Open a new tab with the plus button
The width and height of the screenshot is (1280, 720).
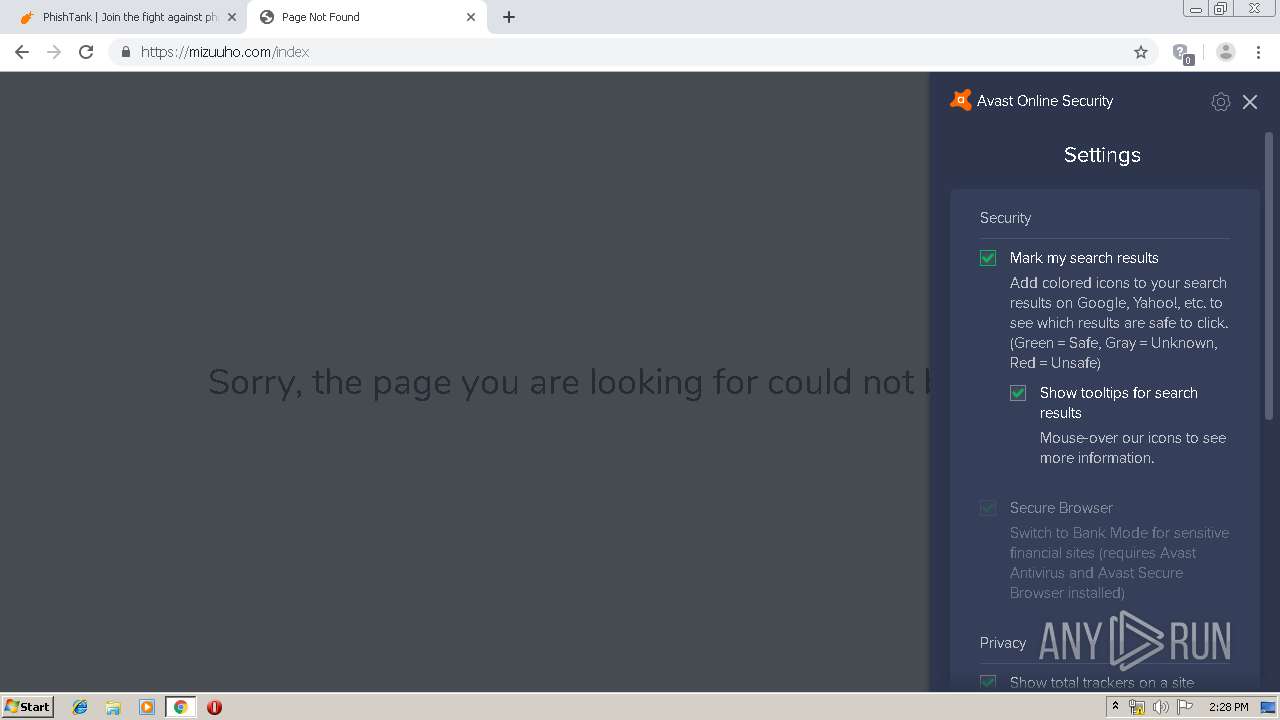(509, 17)
